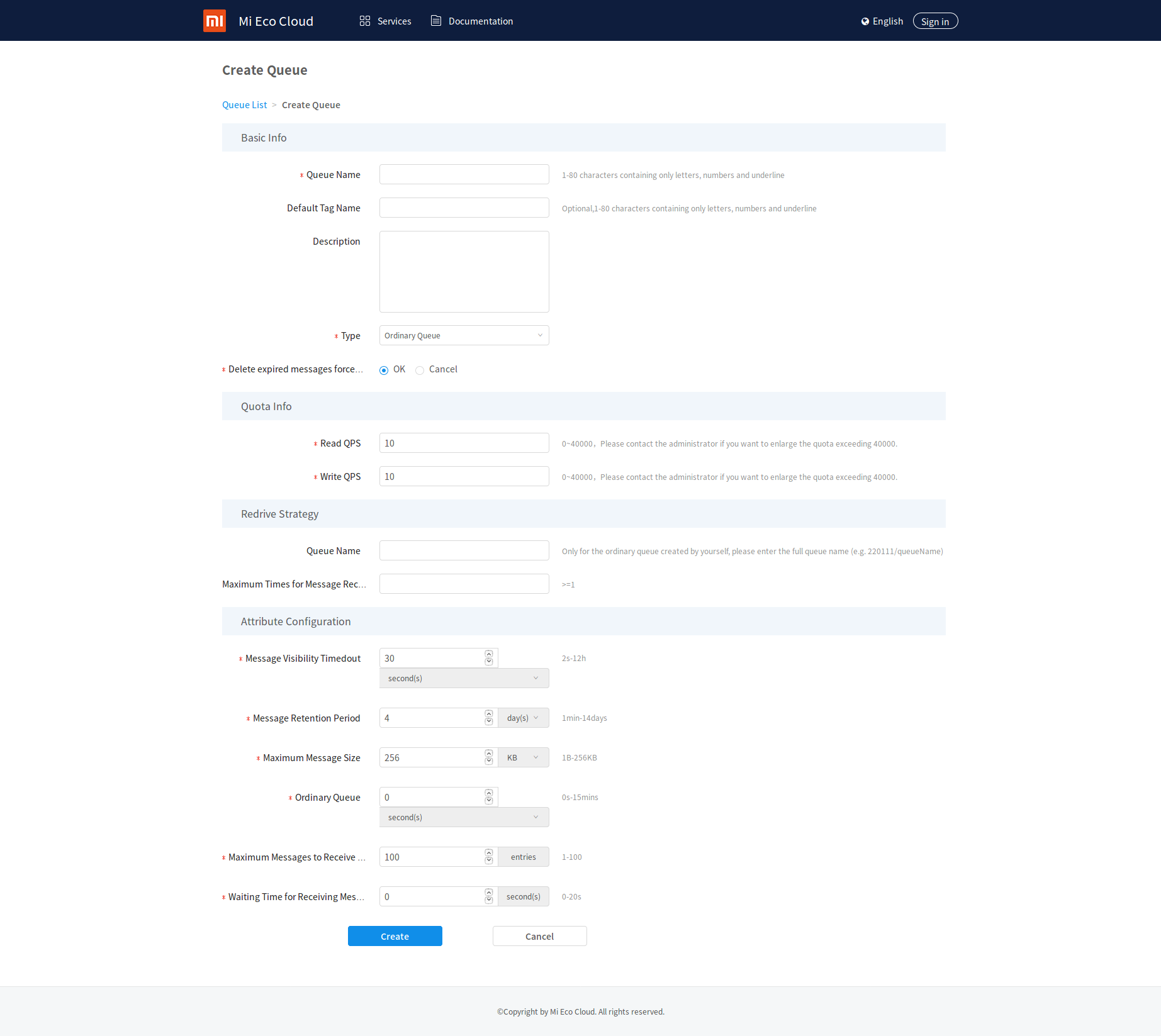The width and height of the screenshot is (1161, 1036).
Task: Click the Write QPS input
Action: [x=464, y=476]
